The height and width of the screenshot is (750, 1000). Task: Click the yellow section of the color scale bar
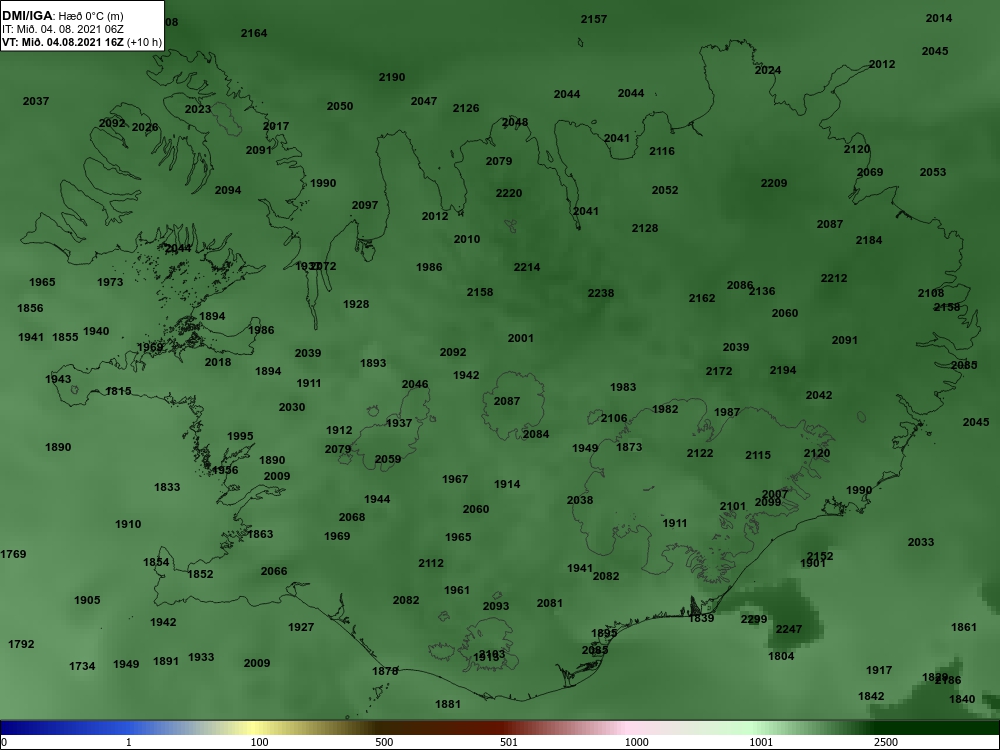[255, 728]
